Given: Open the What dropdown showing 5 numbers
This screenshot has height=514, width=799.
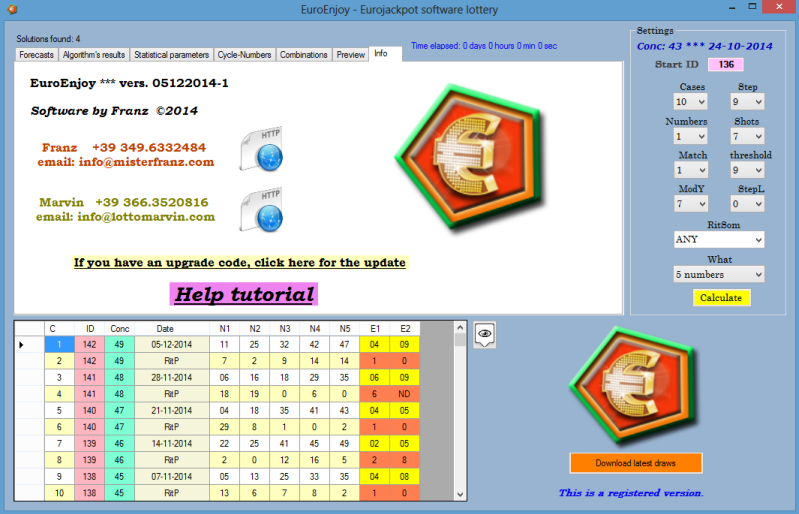Looking at the screenshot, I should 719,275.
